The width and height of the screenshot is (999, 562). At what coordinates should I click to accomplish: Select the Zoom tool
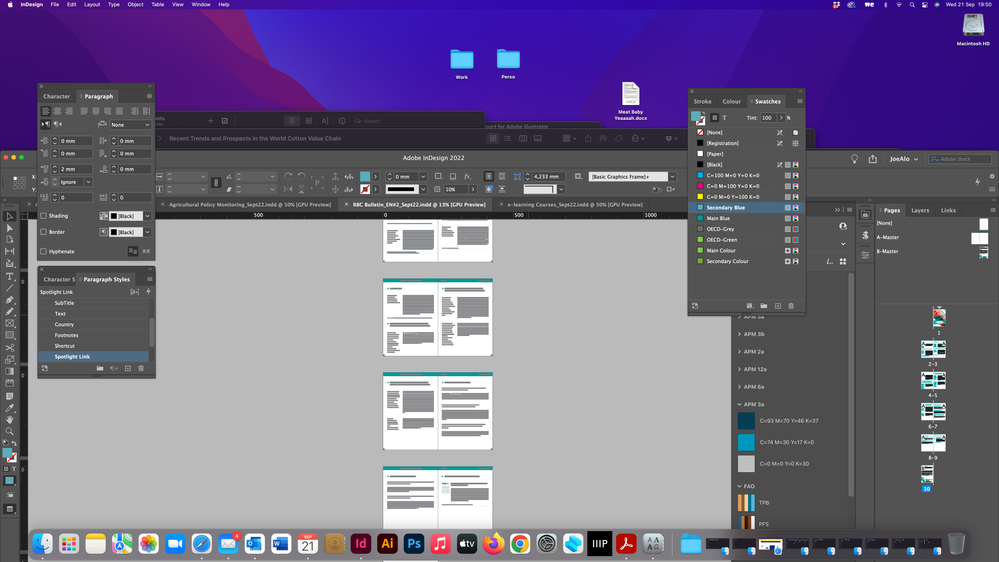[x=10, y=431]
